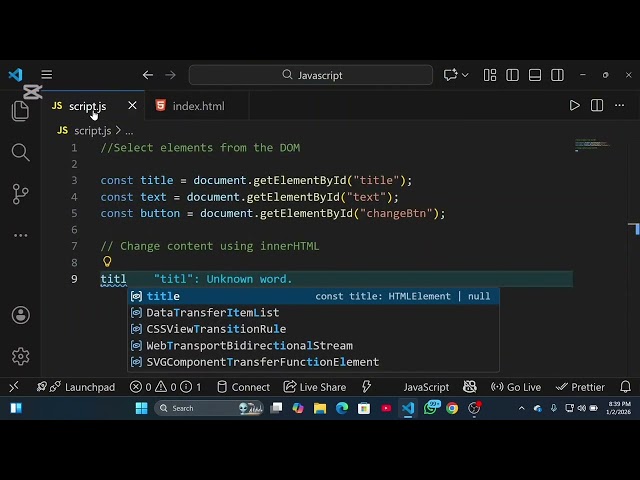640x480 pixels.
Task: Click the lightning bolt status icon
Action: (x=366, y=387)
